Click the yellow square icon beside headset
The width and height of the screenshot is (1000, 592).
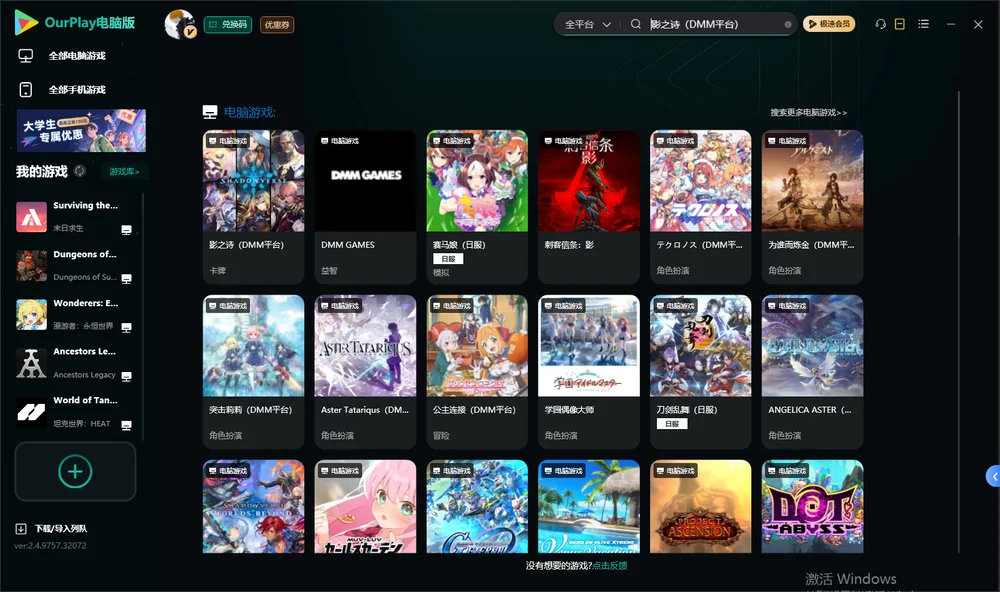coord(899,24)
